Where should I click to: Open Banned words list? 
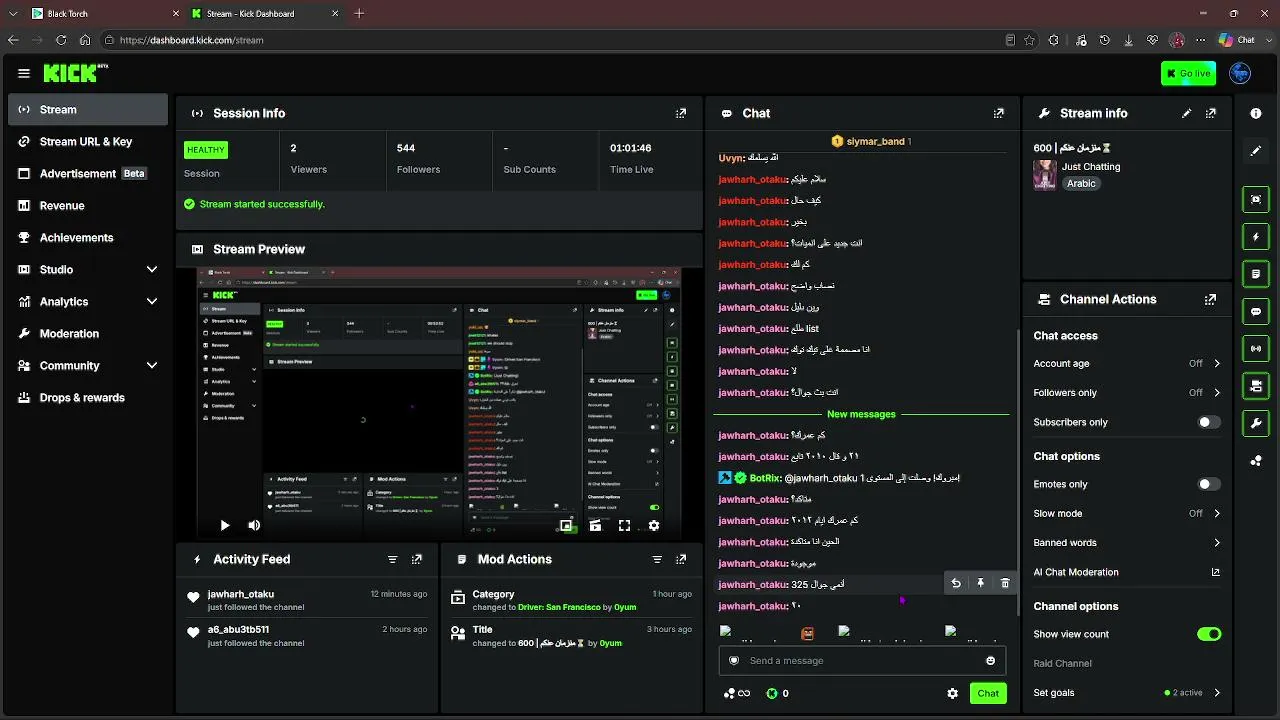click(1127, 543)
